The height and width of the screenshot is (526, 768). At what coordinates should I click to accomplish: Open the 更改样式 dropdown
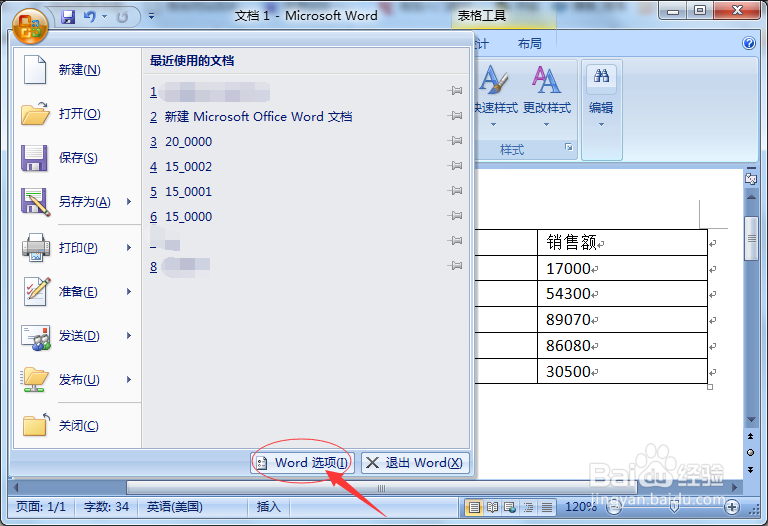[x=547, y=96]
